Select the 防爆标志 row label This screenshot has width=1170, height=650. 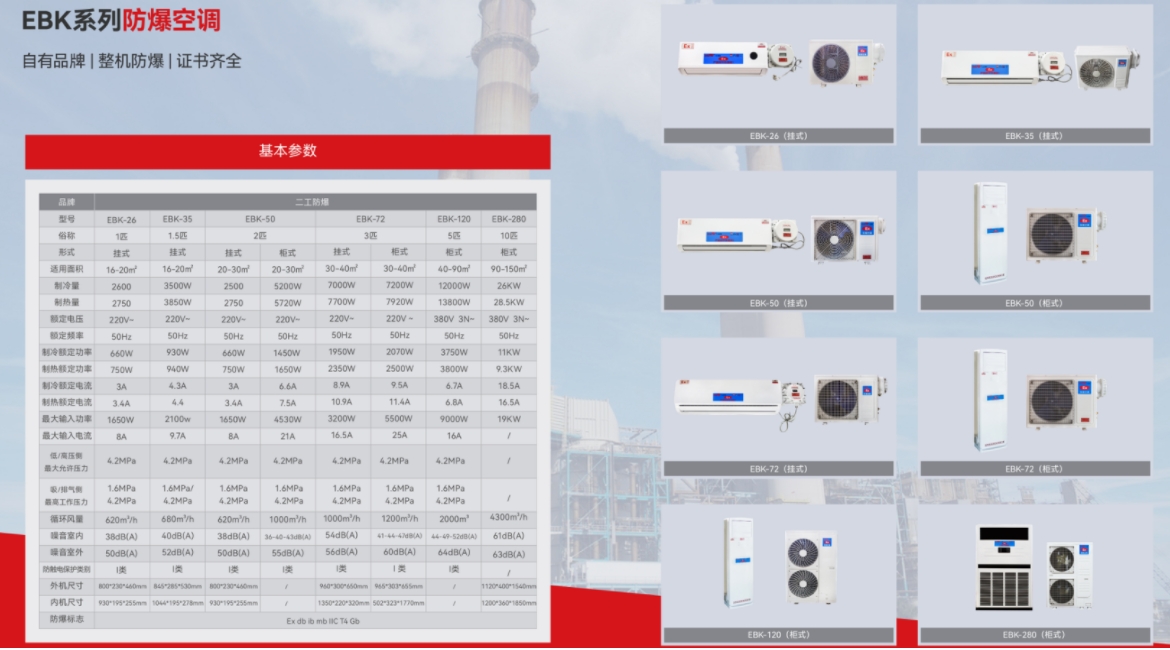[x=67, y=620]
